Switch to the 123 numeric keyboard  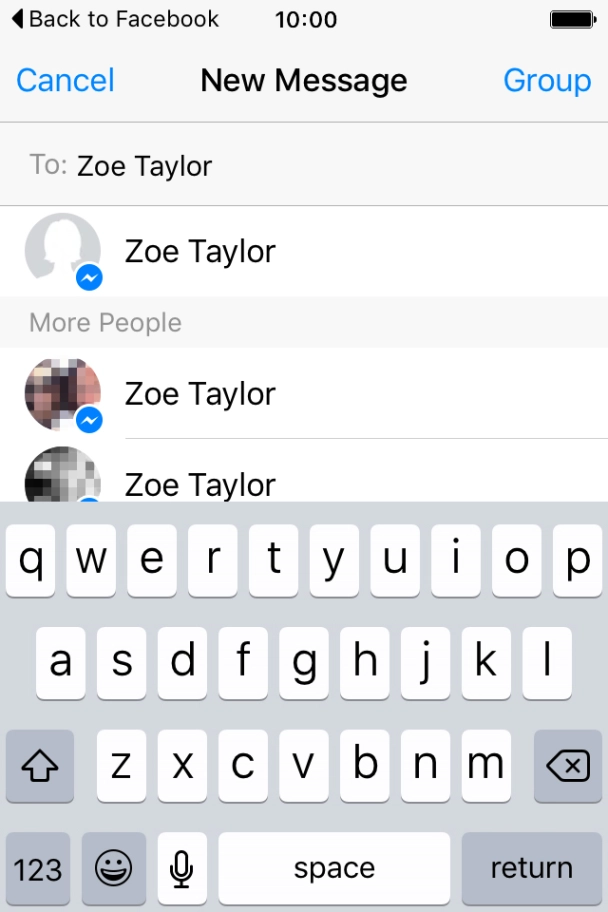pos(39,868)
